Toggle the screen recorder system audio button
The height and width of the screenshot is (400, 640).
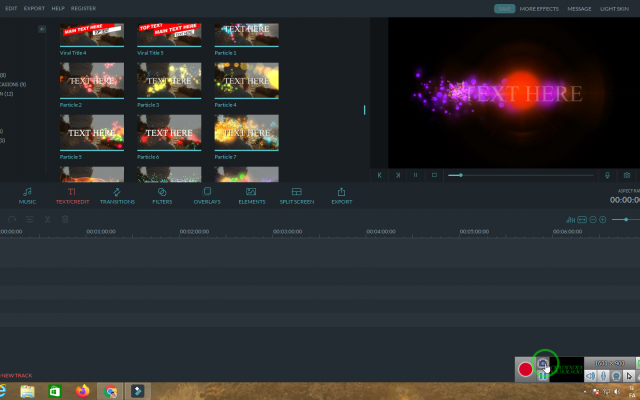point(591,376)
